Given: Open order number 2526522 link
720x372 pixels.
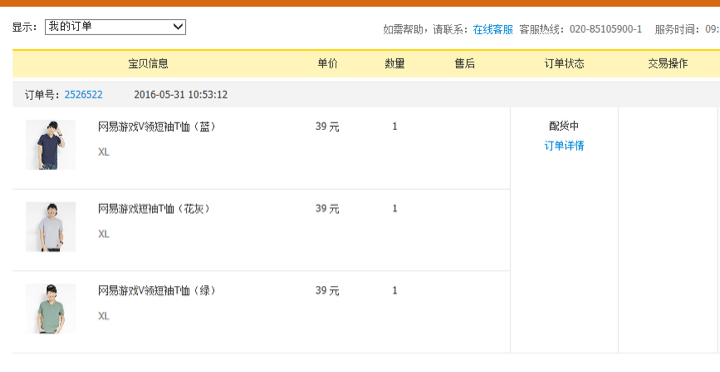Looking at the screenshot, I should tap(84, 95).
